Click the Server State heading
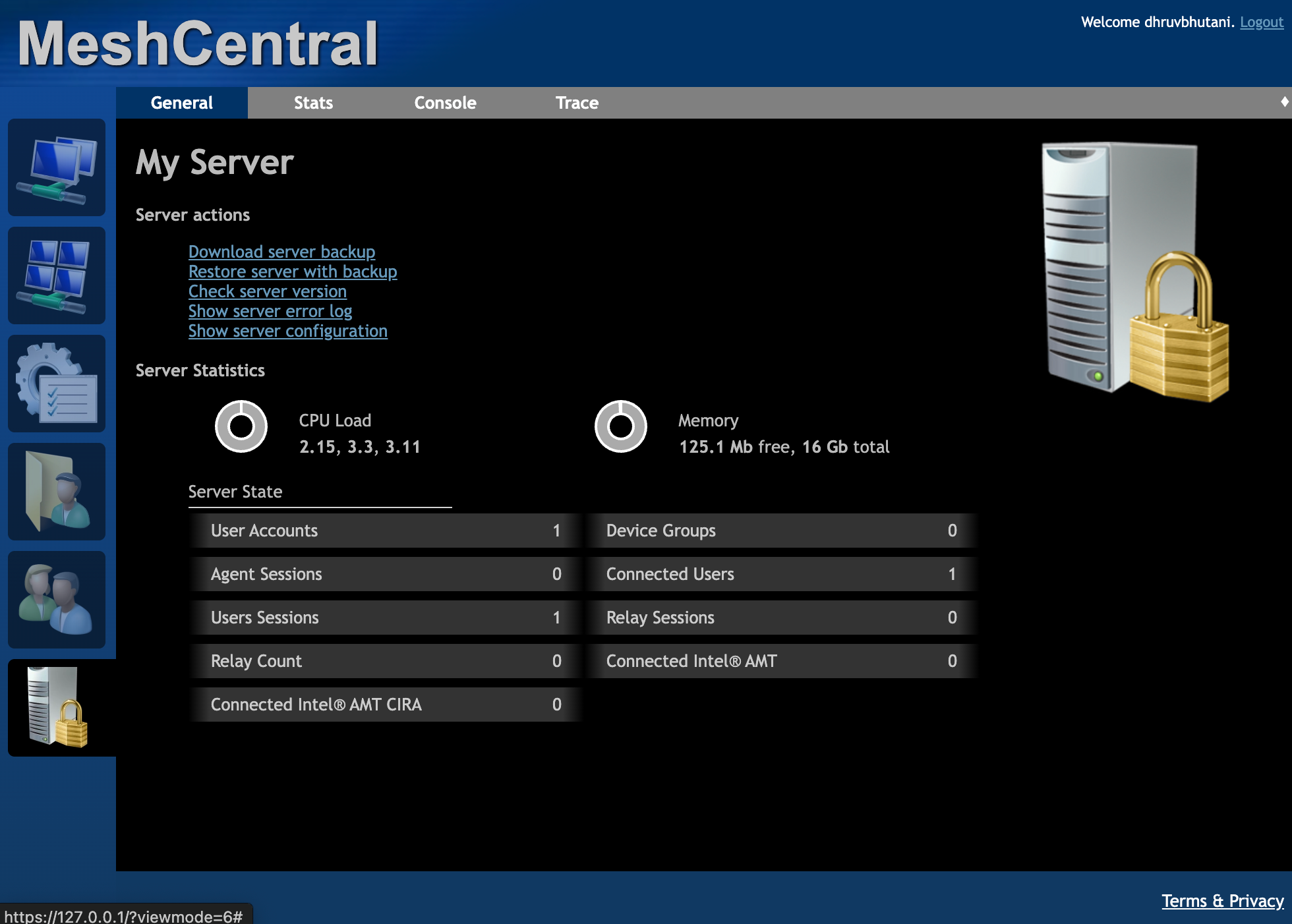Viewport: 1292px width, 924px height. (235, 492)
